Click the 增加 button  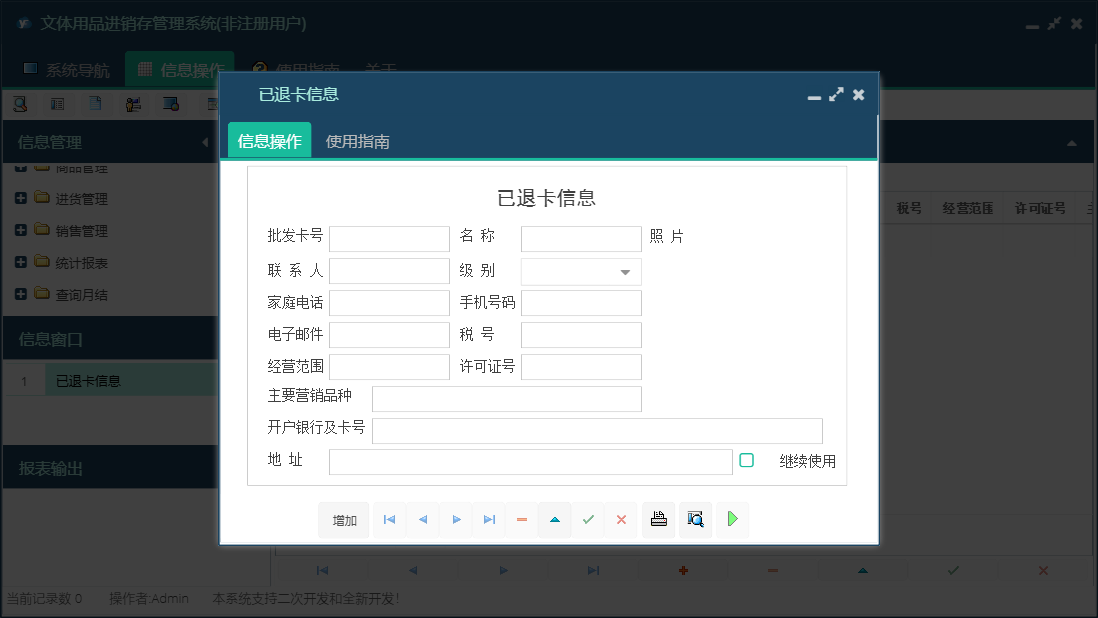[343, 519]
